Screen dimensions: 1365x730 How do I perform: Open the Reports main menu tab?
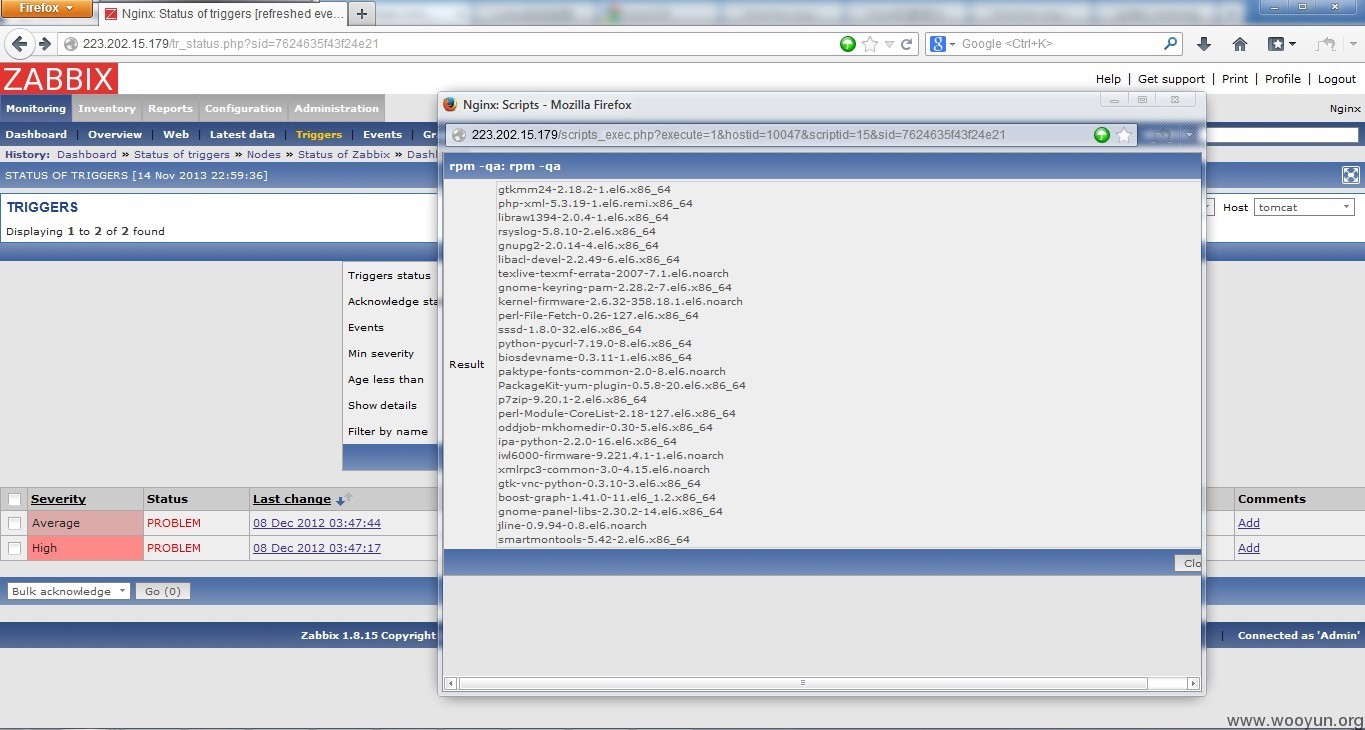(171, 109)
